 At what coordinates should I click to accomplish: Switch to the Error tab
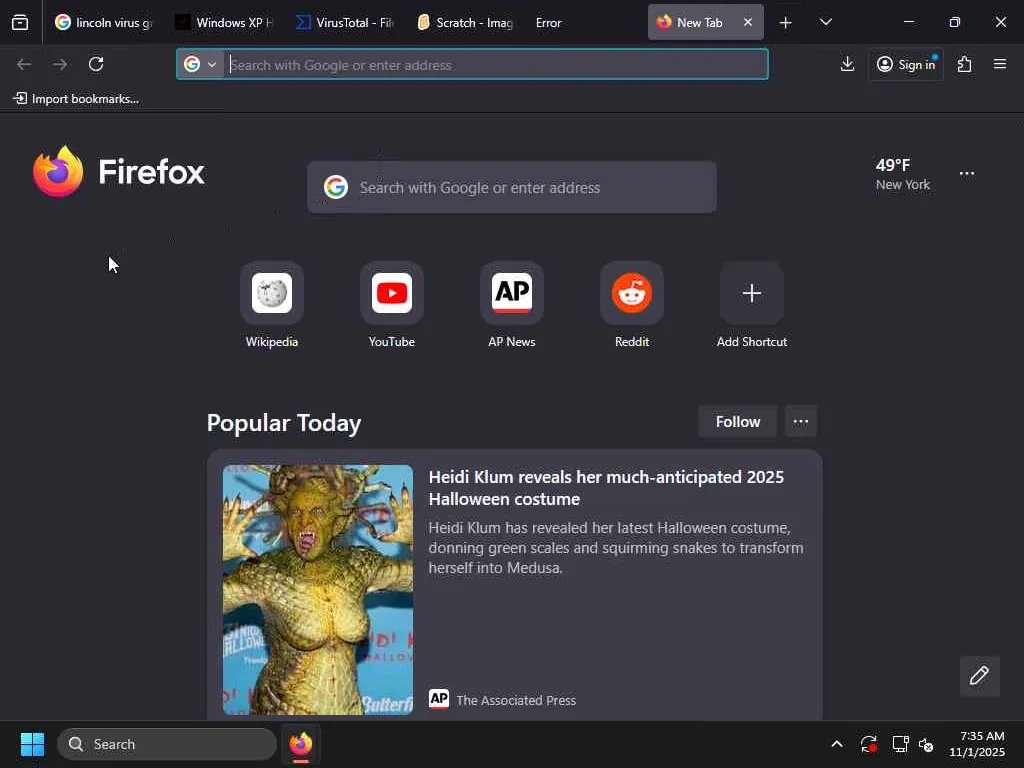[585, 23]
